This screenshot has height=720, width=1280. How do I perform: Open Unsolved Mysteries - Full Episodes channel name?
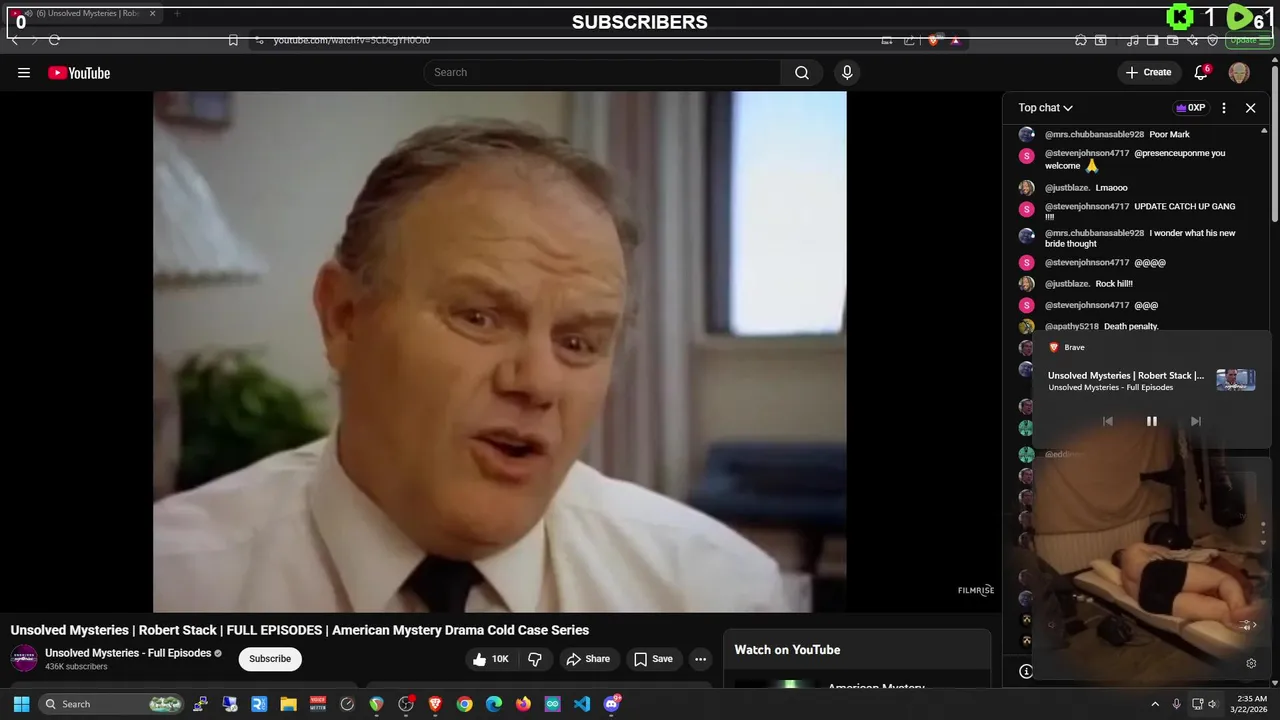pos(128,653)
